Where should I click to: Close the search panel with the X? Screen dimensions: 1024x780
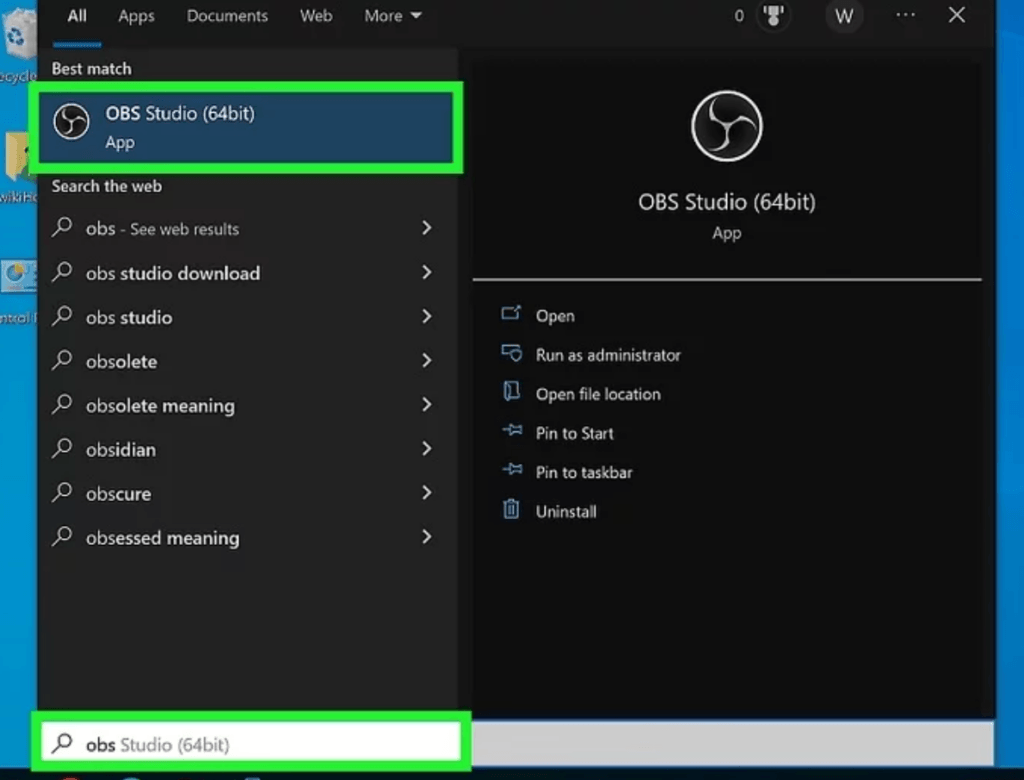tap(956, 15)
